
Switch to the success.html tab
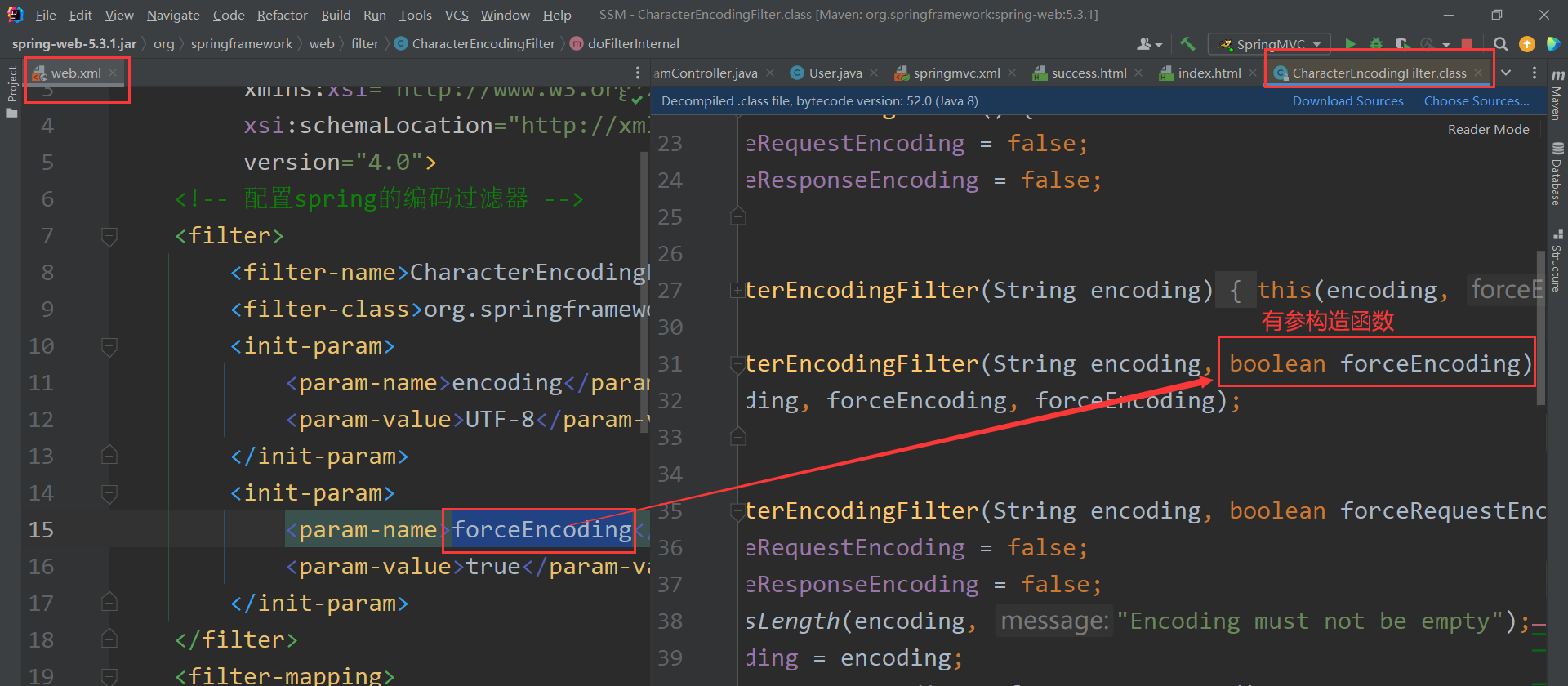[1089, 73]
